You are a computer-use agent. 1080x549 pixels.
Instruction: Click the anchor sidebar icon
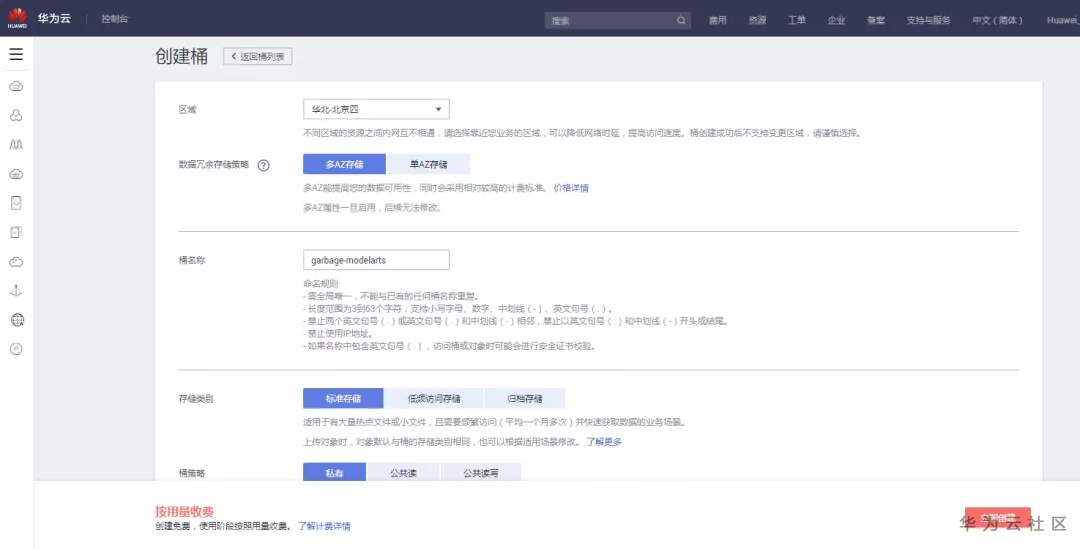click(16, 290)
